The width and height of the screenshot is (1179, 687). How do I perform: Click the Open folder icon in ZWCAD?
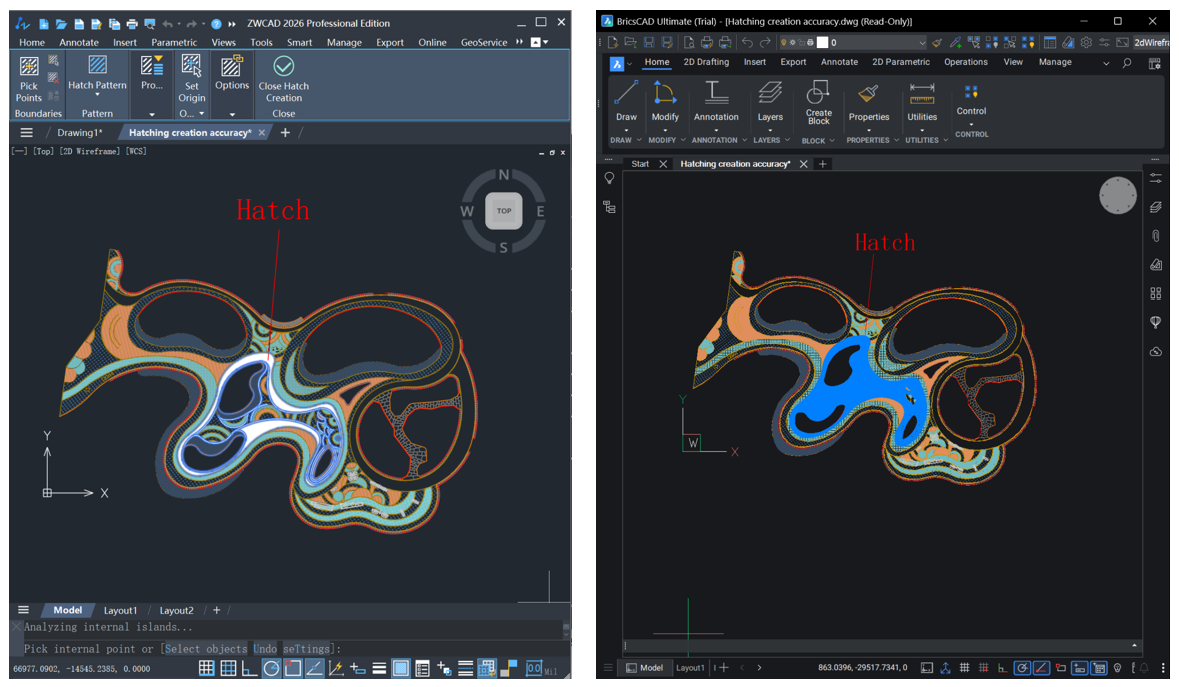tap(61, 24)
